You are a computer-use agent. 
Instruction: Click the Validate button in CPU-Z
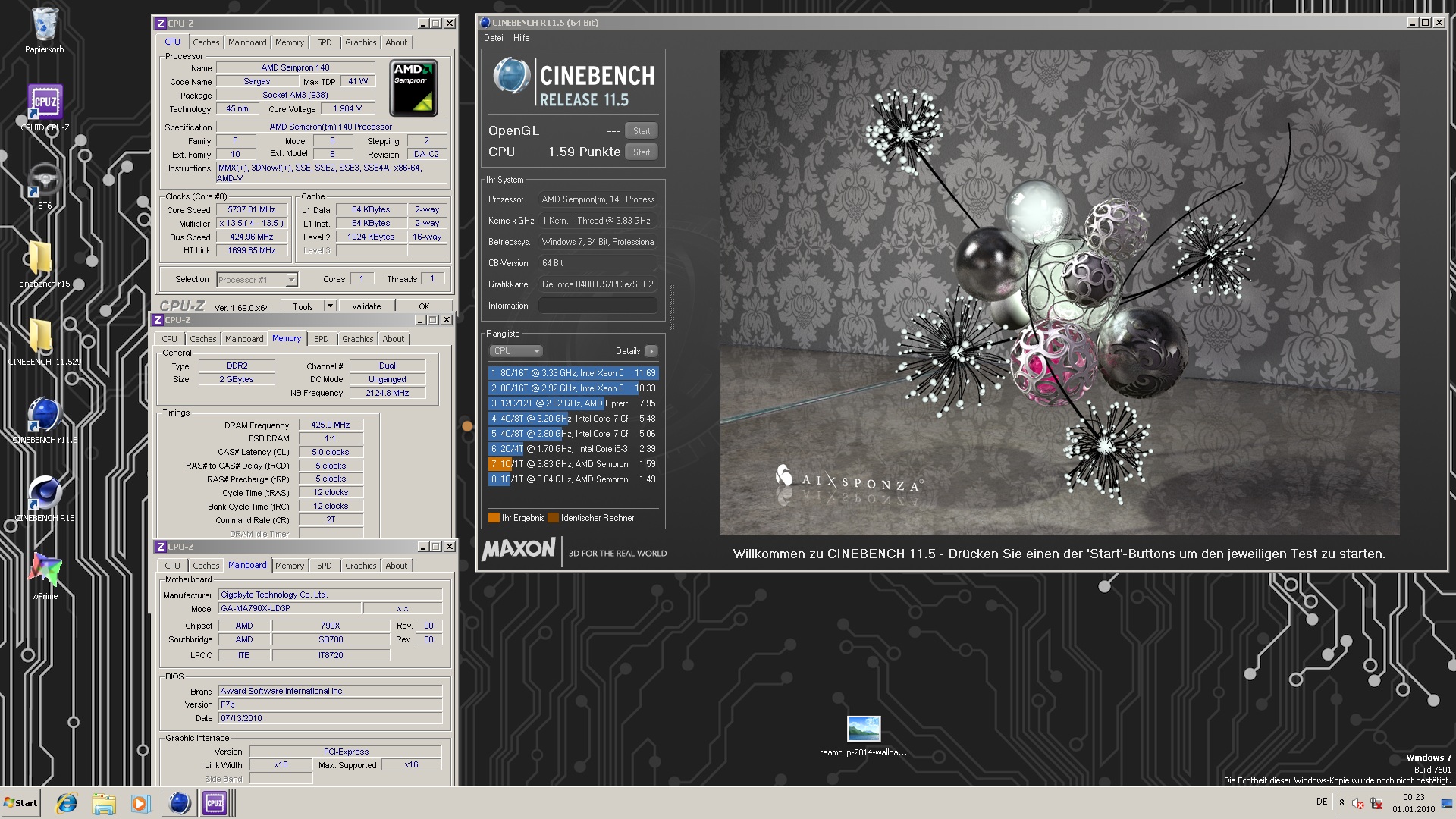pyautogui.click(x=366, y=306)
